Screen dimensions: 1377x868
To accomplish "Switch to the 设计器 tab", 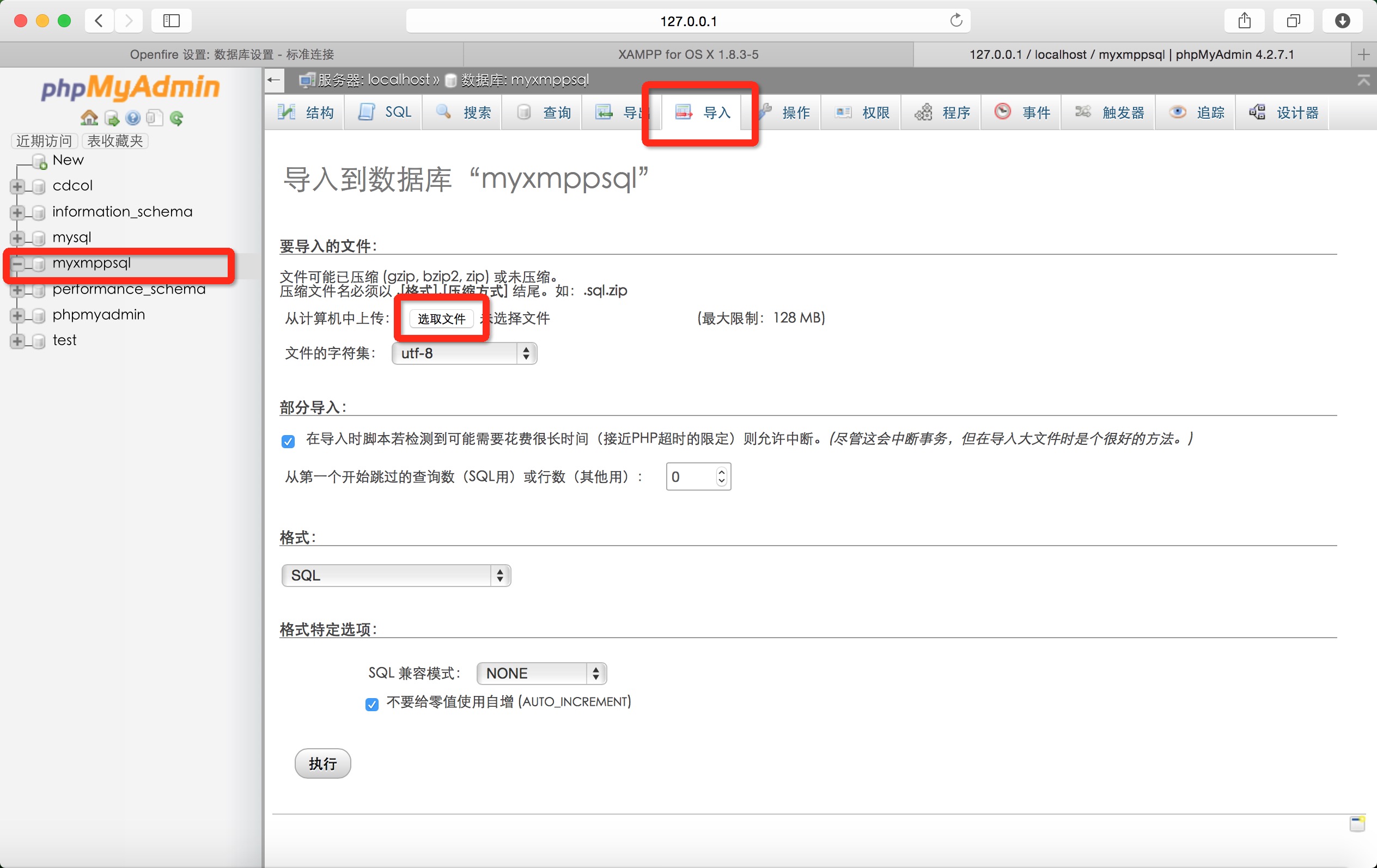I will click(1283, 112).
